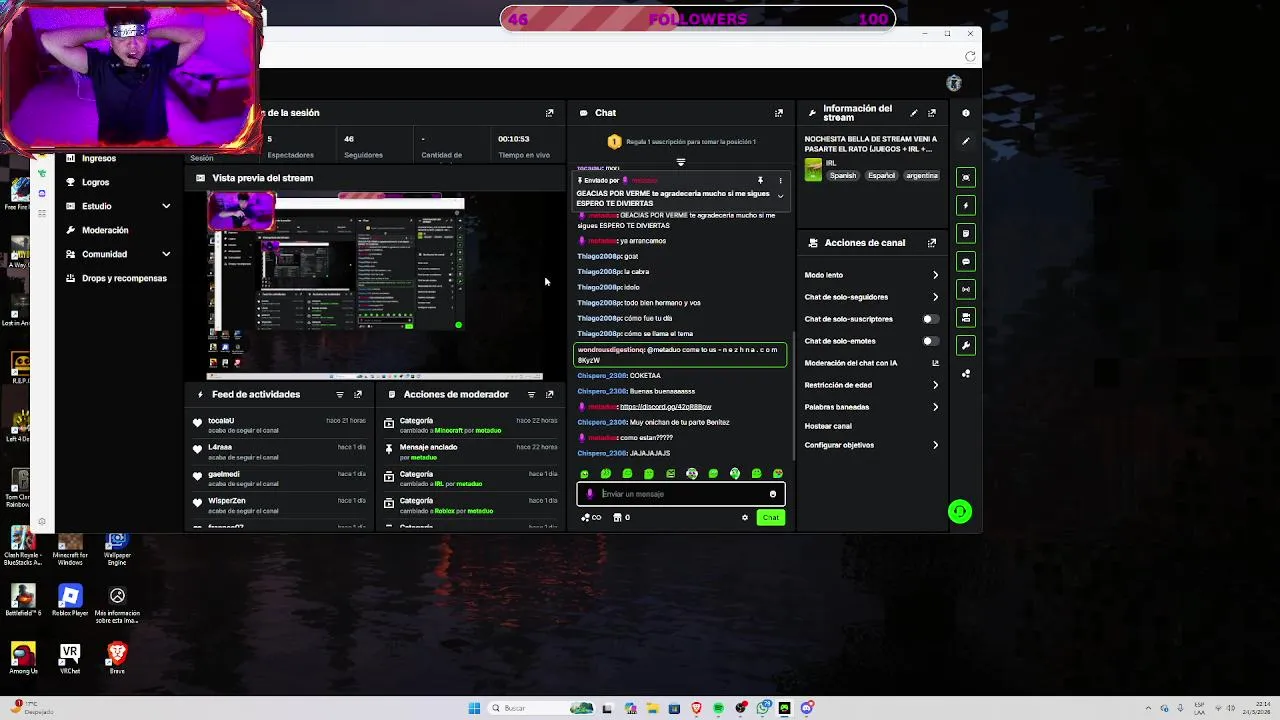Image resolution: width=1280 pixels, height=720 pixels.
Task: Expand Chat de solo-seguidores options
Action: point(935,297)
